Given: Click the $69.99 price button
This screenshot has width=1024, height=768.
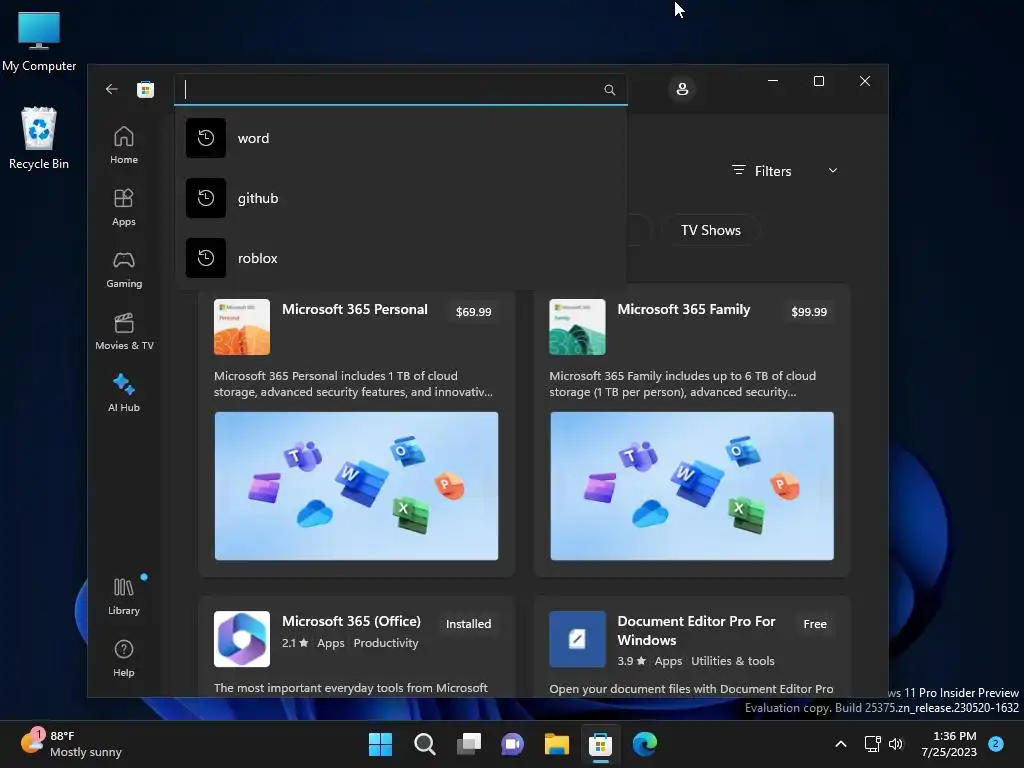Looking at the screenshot, I should point(473,312).
